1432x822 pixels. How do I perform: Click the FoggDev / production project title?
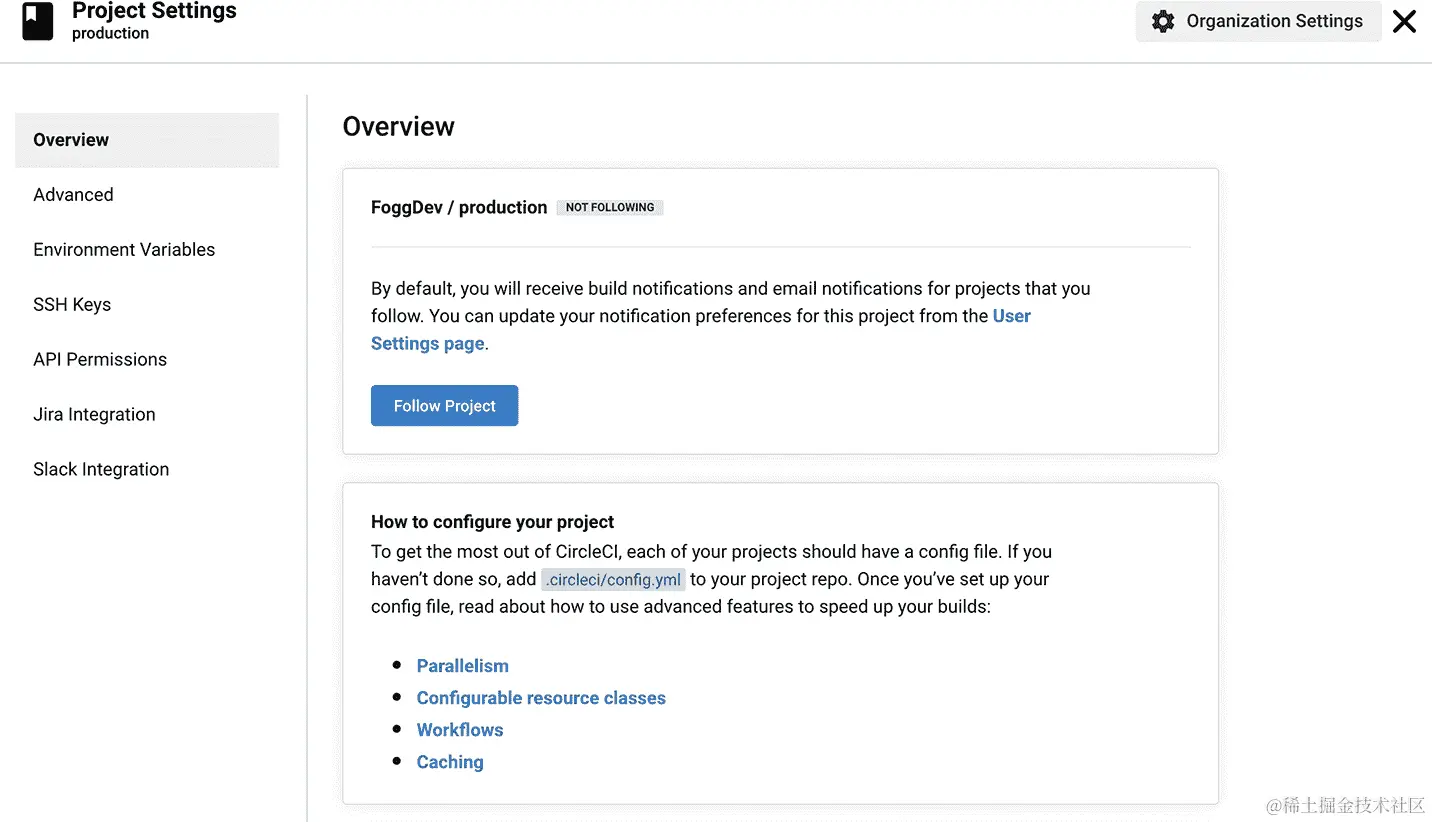tap(459, 208)
